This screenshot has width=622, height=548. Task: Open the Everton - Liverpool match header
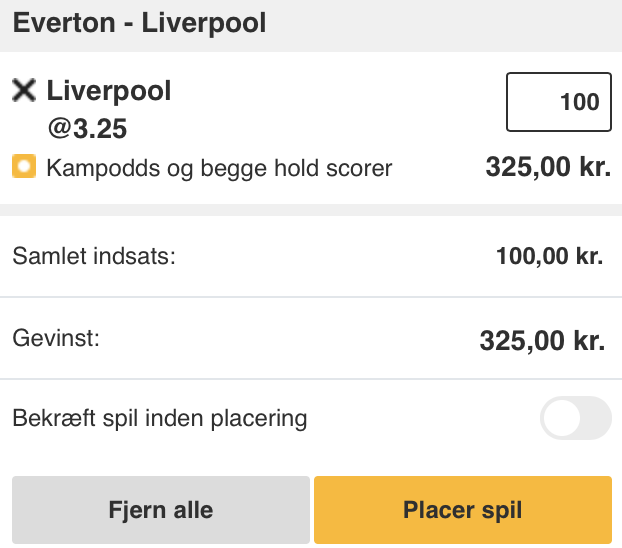click(x=311, y=24)
